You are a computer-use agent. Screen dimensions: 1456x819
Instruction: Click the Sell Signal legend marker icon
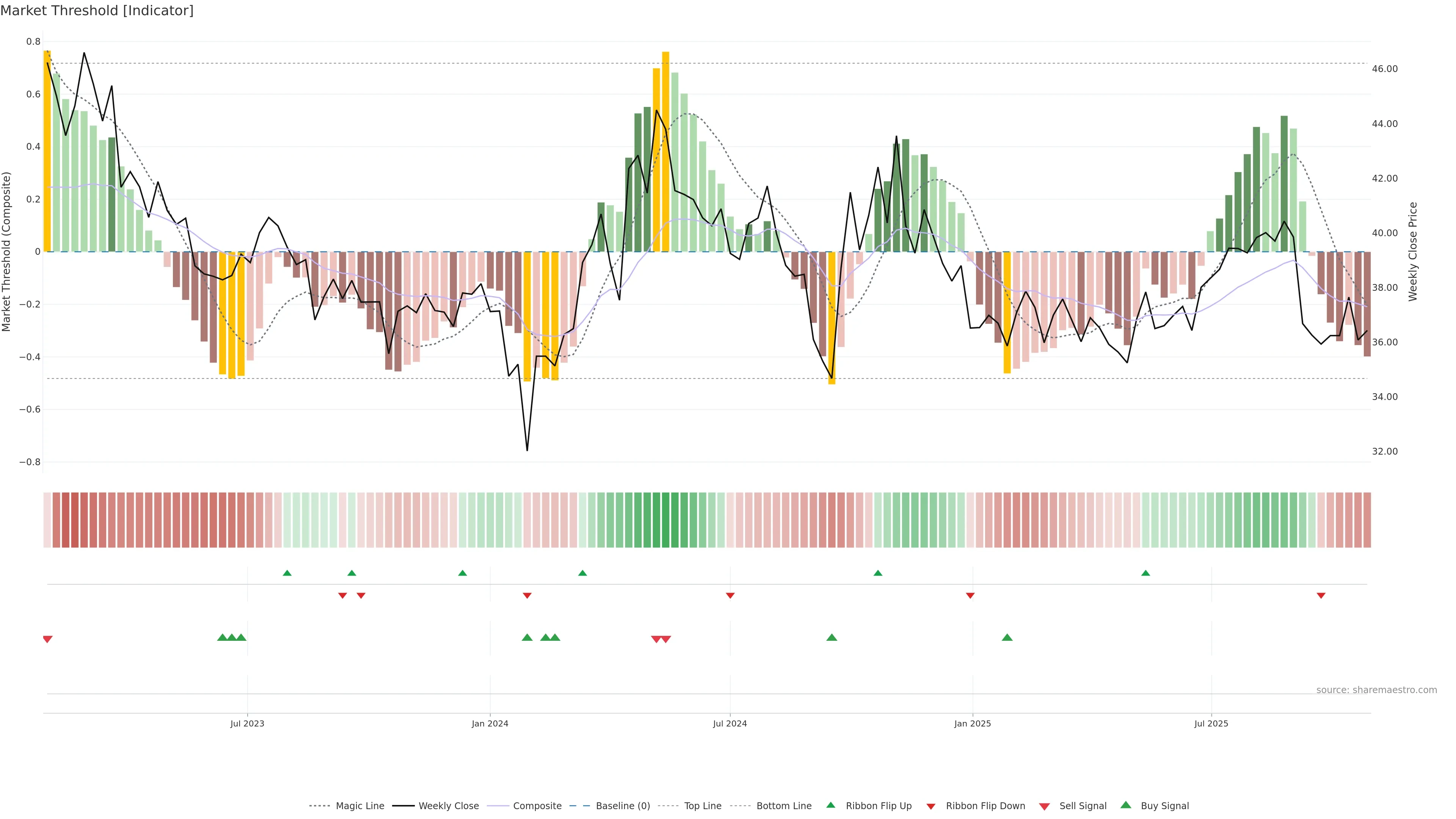[x=1045, y=806]
